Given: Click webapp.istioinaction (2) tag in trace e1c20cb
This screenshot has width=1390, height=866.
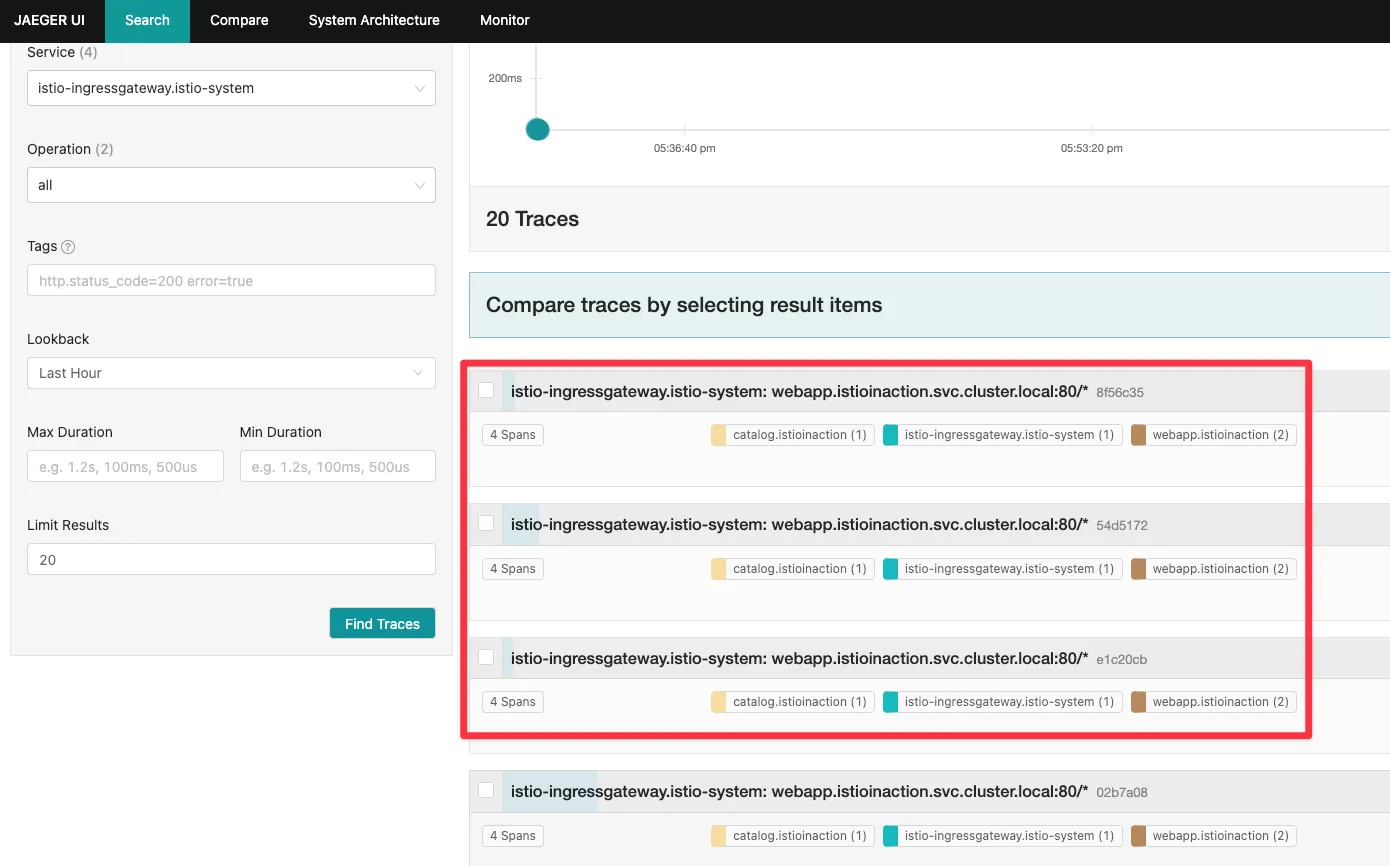Looking at the screenshot, I should tap(1214, 702).
